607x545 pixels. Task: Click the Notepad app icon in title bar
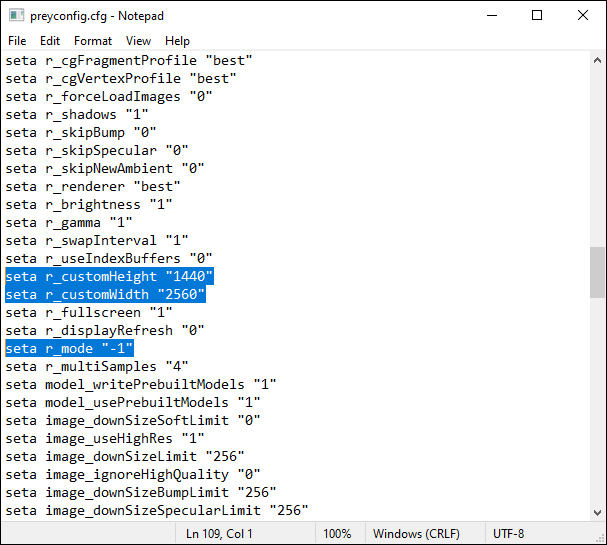click(17, 15)
